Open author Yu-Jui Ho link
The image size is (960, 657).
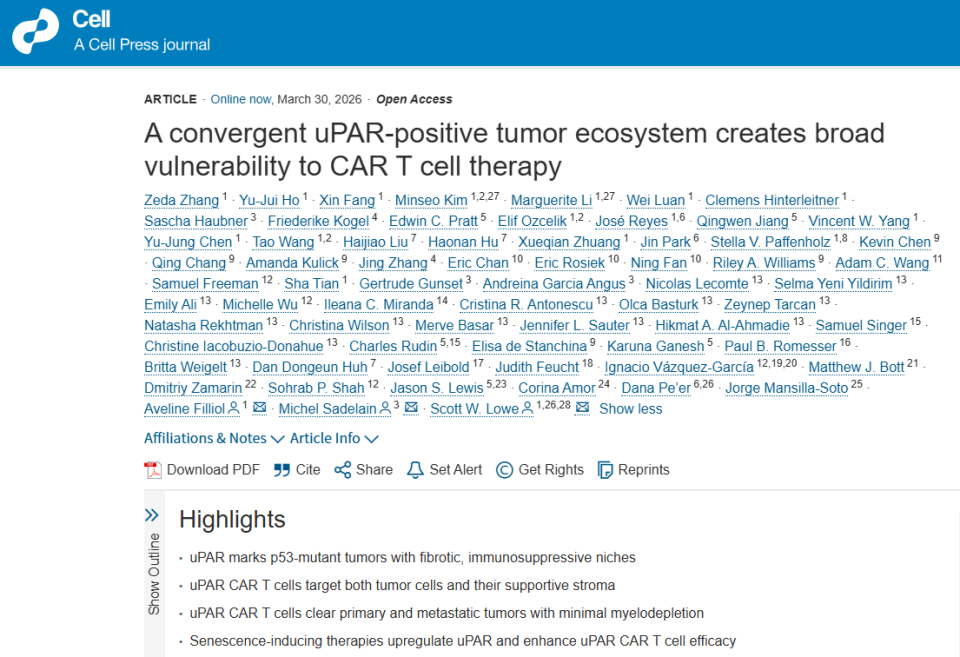269,200
